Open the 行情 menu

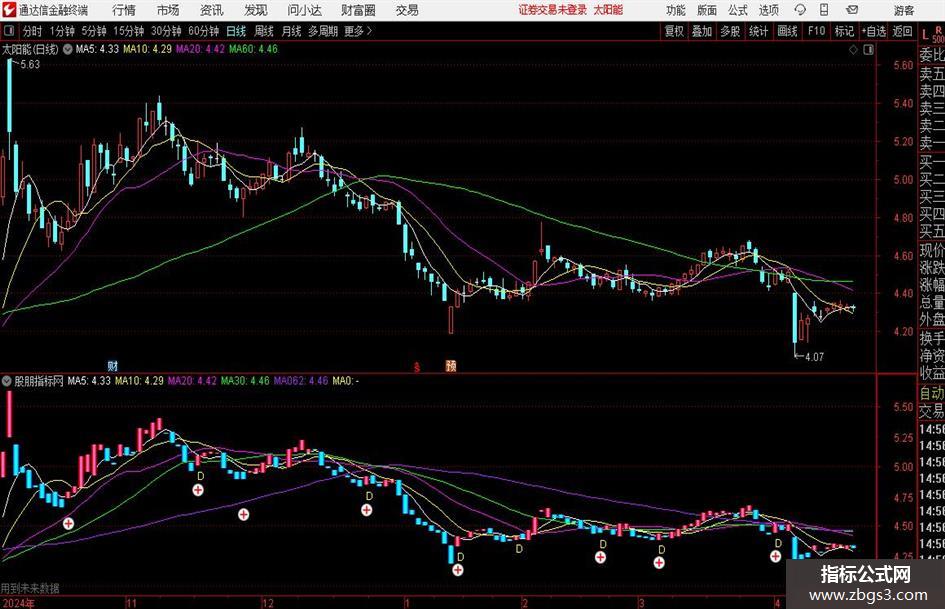(x=124, y=10)
